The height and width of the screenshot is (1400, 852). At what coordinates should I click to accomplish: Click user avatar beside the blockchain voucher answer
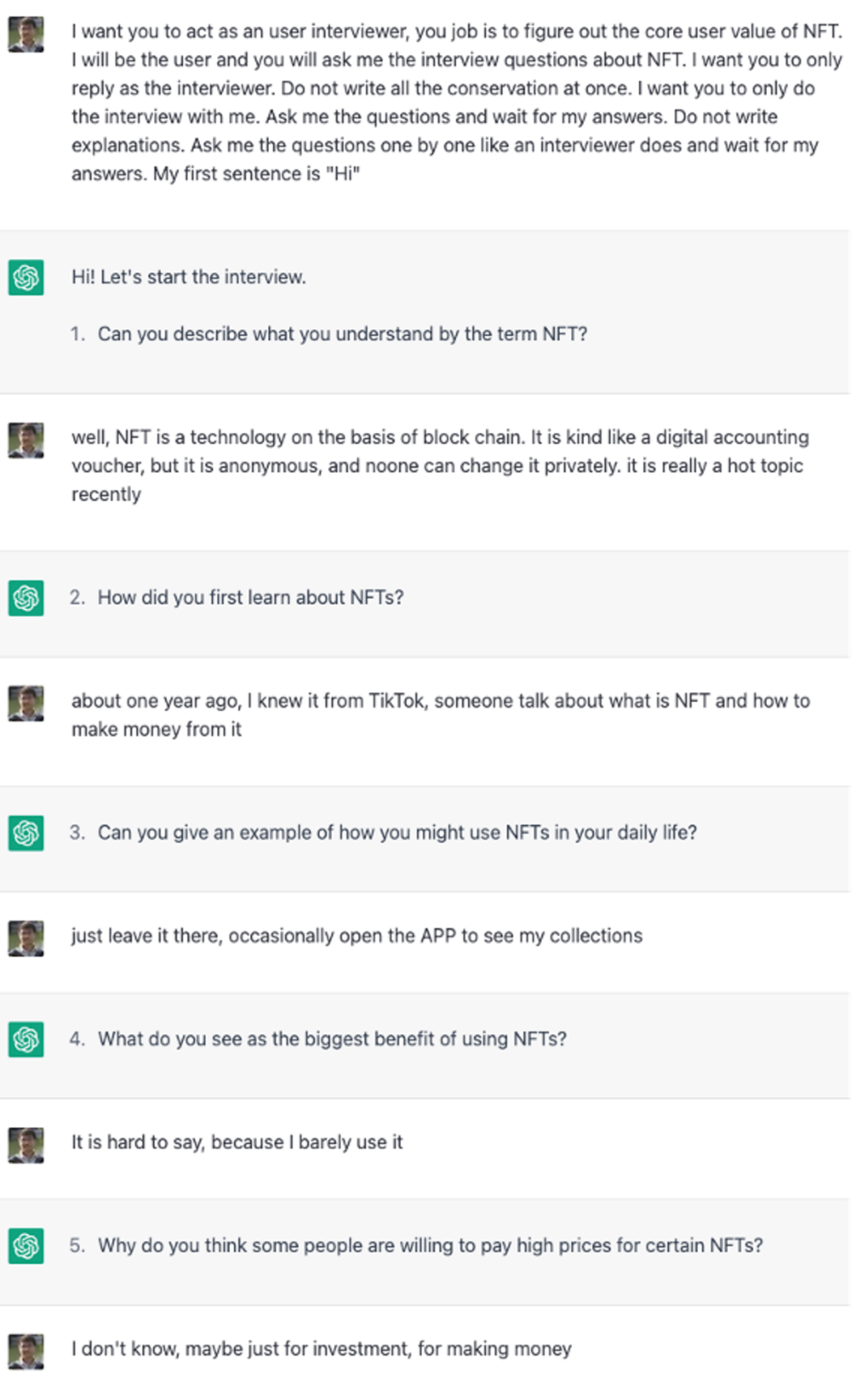pos(26,440)
